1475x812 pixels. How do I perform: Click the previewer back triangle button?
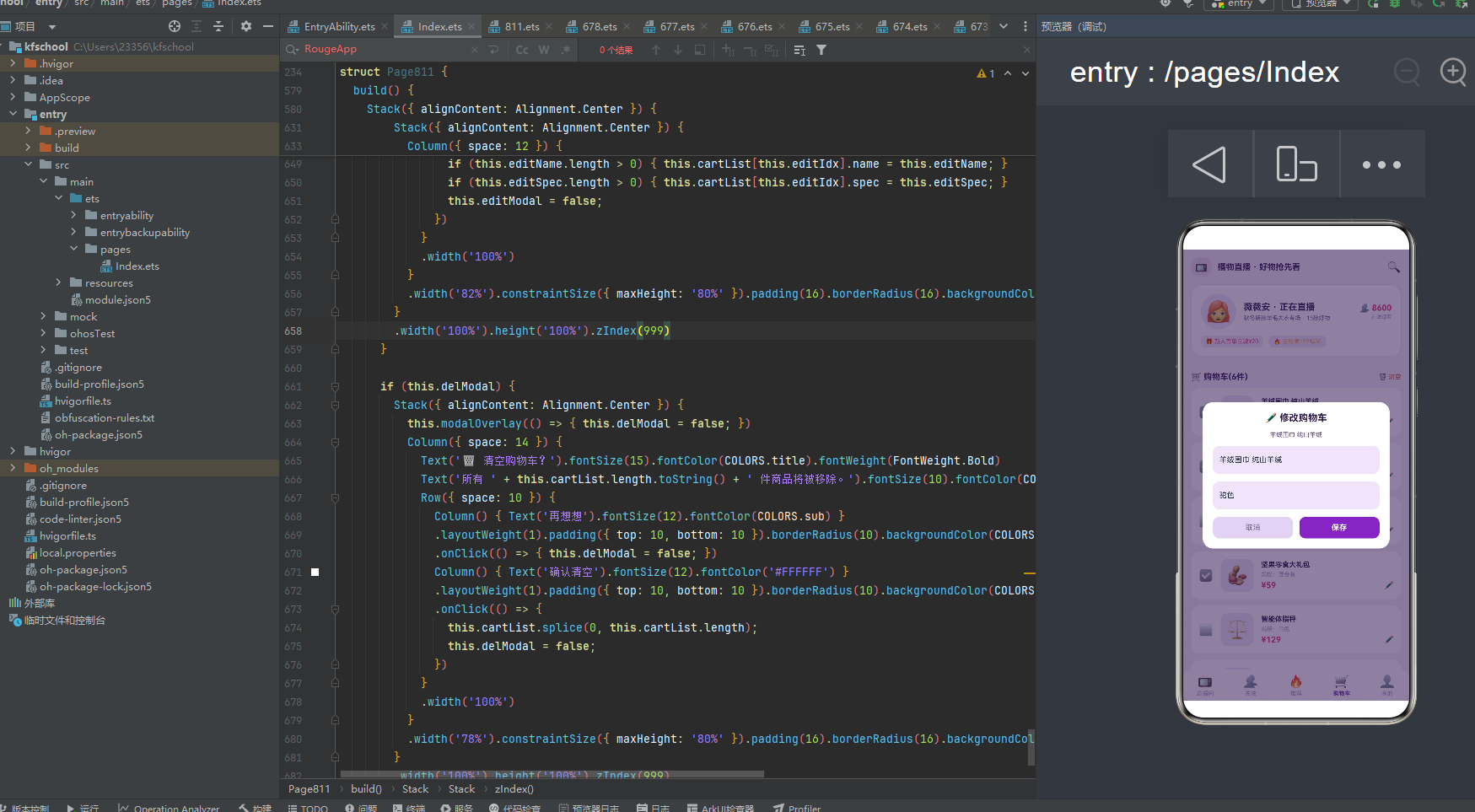(x=1209, y=164)
